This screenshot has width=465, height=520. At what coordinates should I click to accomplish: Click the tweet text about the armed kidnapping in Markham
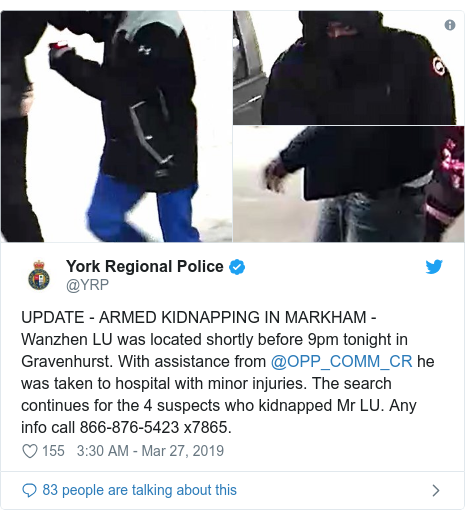tap(228, 372)
